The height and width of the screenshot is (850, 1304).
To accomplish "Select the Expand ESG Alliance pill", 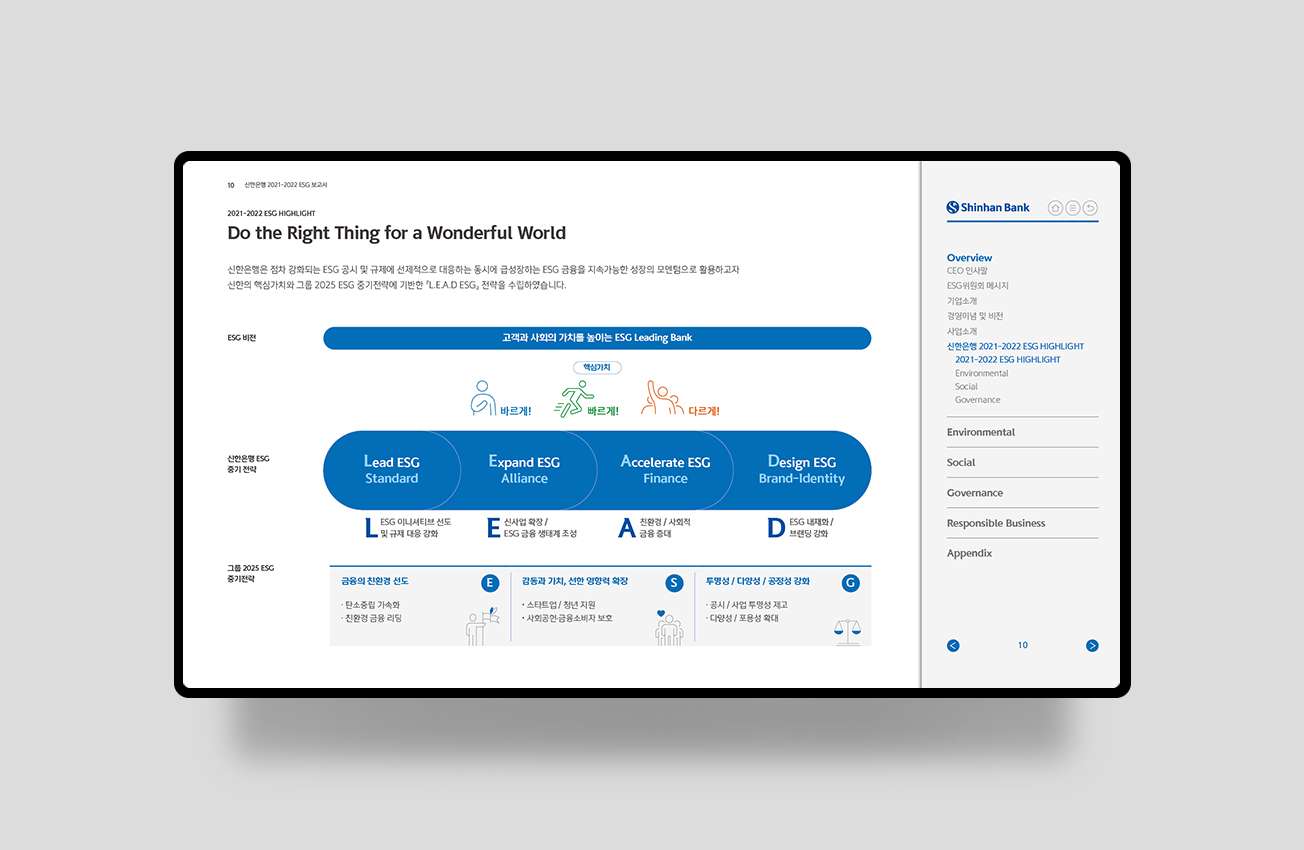I will (x=525, y=470).
